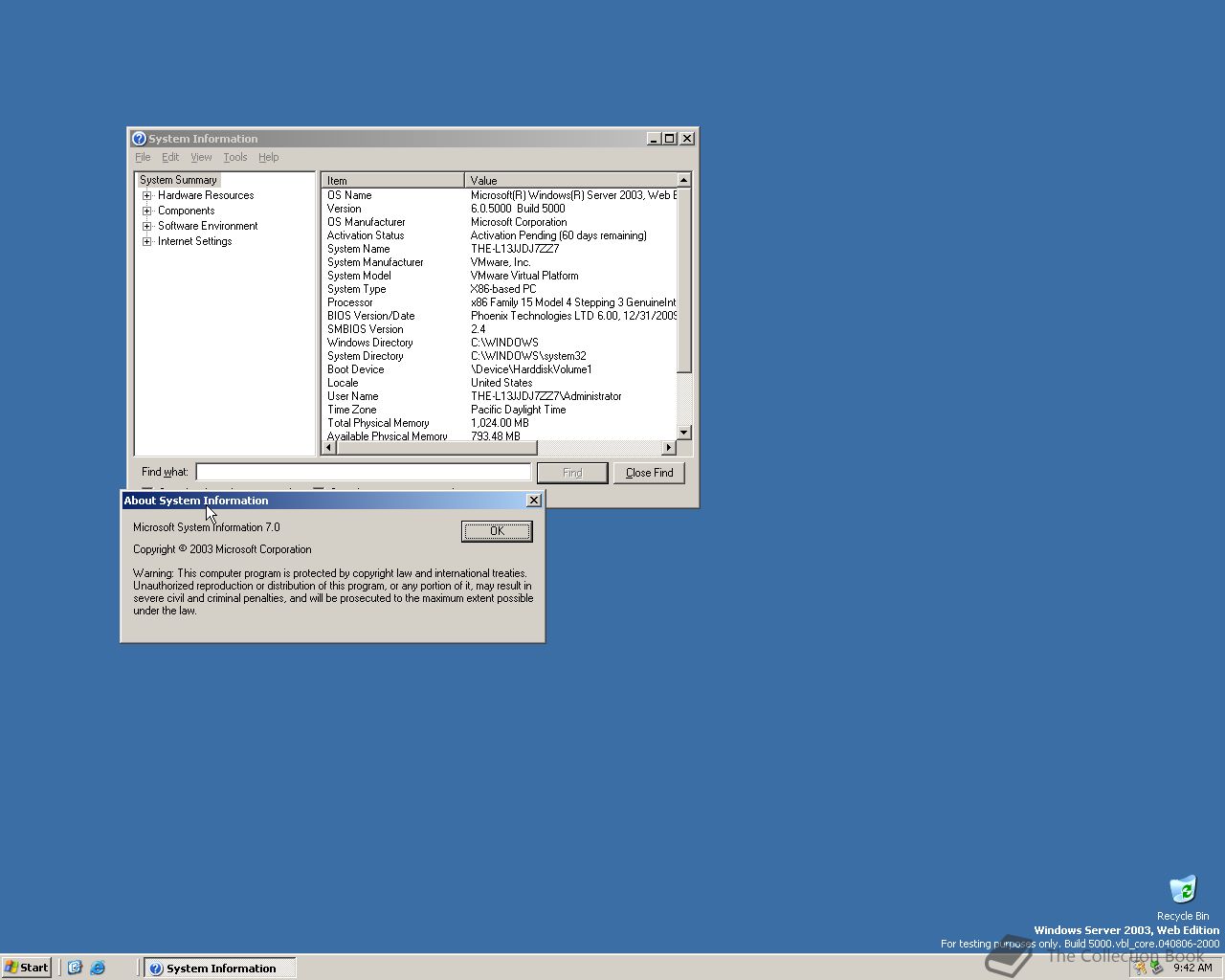Viewport: 1225px width, 980px height.
Task: Click the SMBIOS Version item
Action: coord(365,329)
